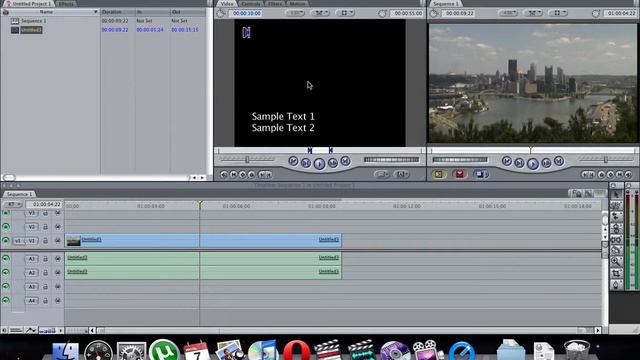Click the blue Replace edit button in Canvas
The width and height of the screenshot is (640, 360).
pos(481,174)
